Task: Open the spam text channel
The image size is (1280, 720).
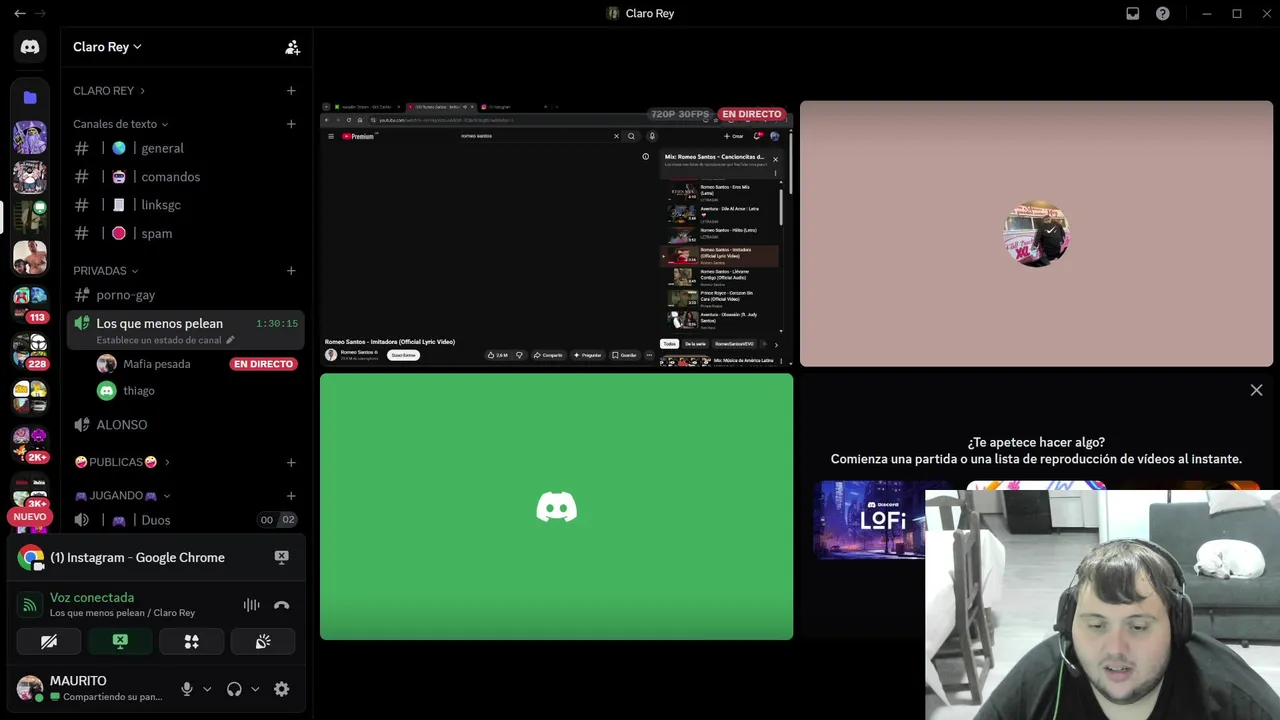Action: [186, 233]
